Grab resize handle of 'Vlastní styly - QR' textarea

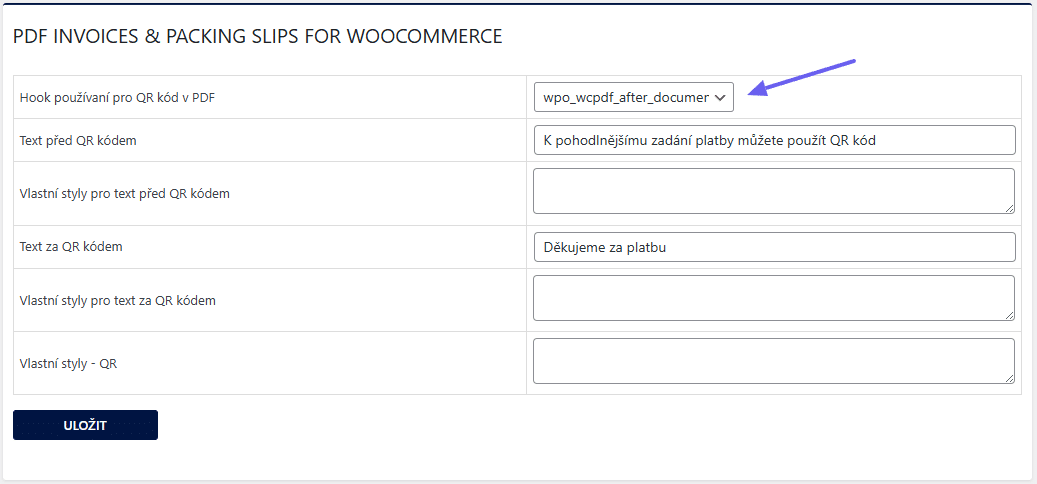click(1010, 378)
